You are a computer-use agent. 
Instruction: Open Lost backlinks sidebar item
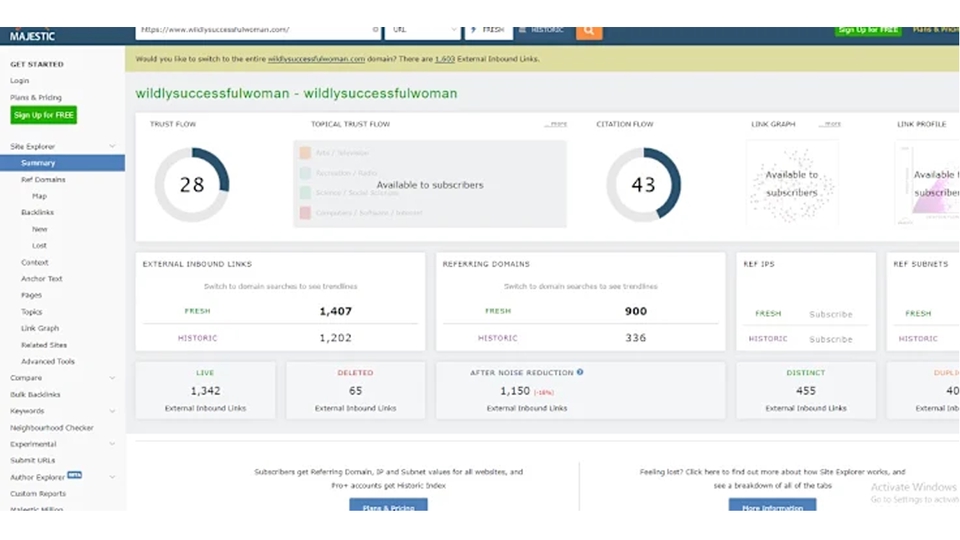(39, 246)
